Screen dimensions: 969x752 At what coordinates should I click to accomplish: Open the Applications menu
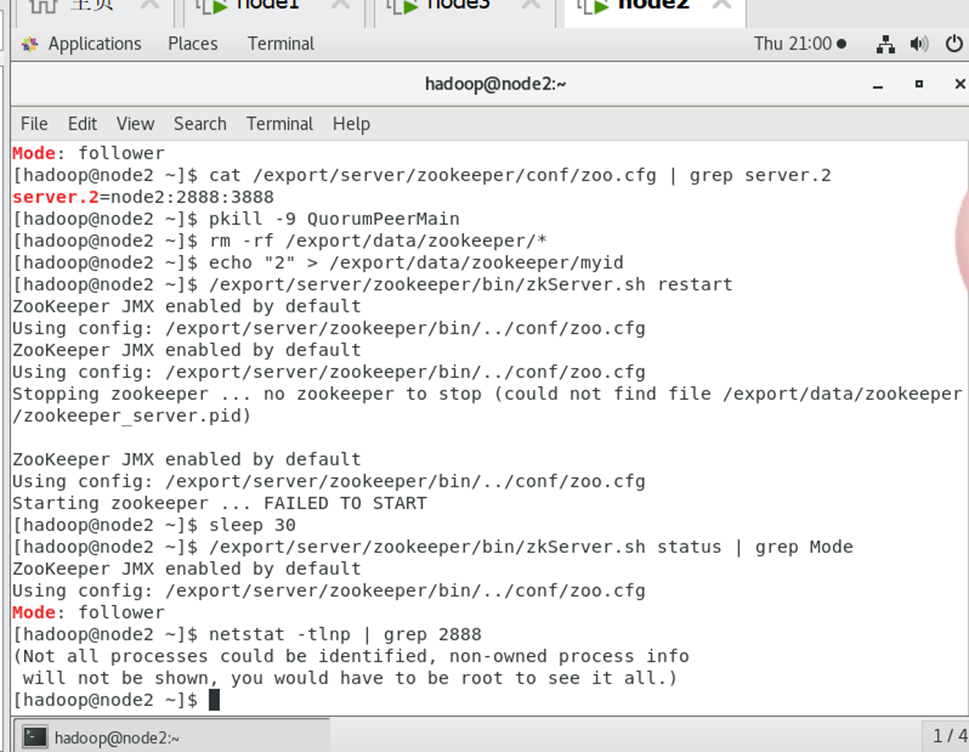click(x=94, y=44)
